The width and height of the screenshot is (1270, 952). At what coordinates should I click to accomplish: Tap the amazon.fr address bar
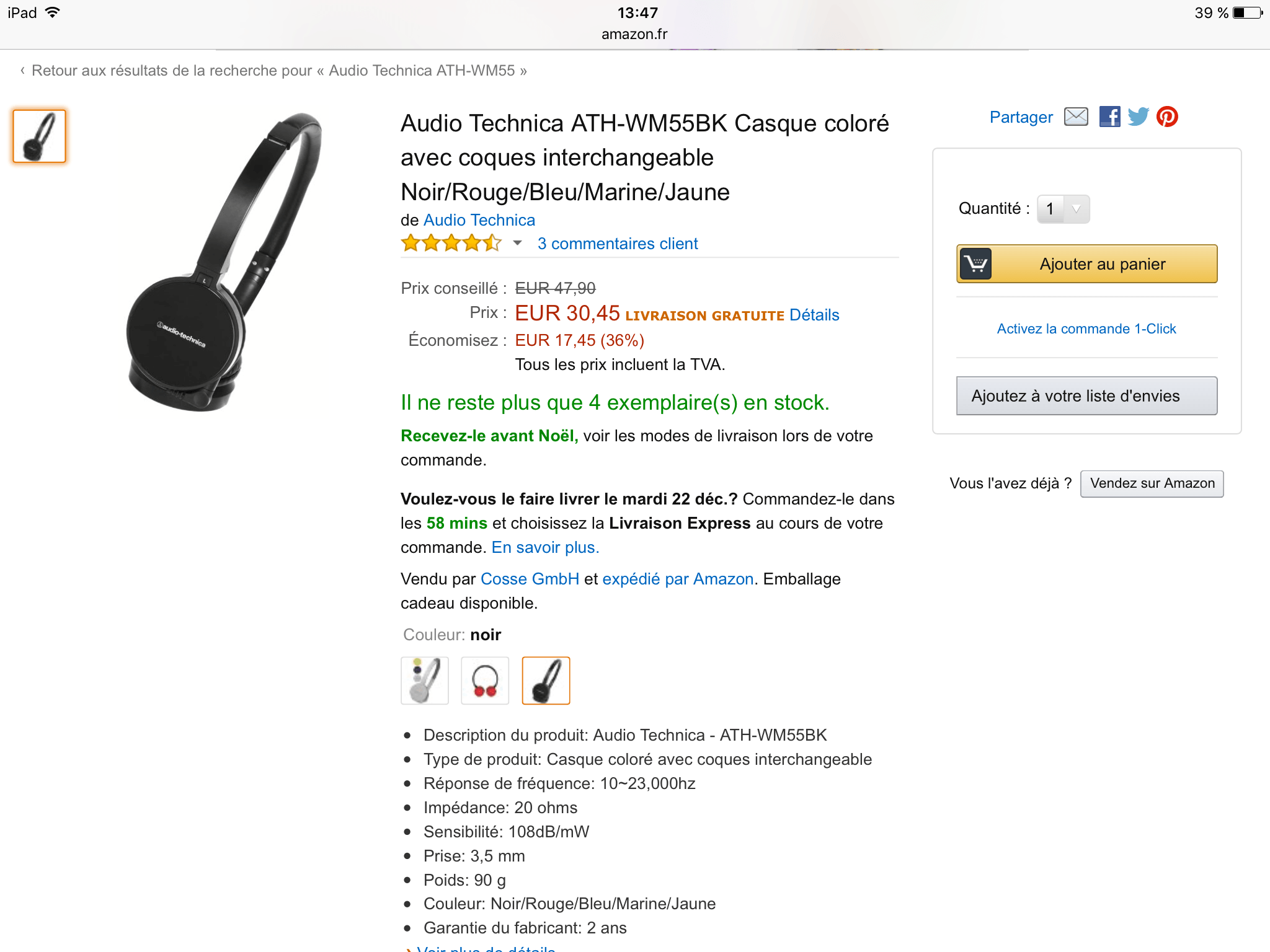pyautogui.click(x=634, y=34)
